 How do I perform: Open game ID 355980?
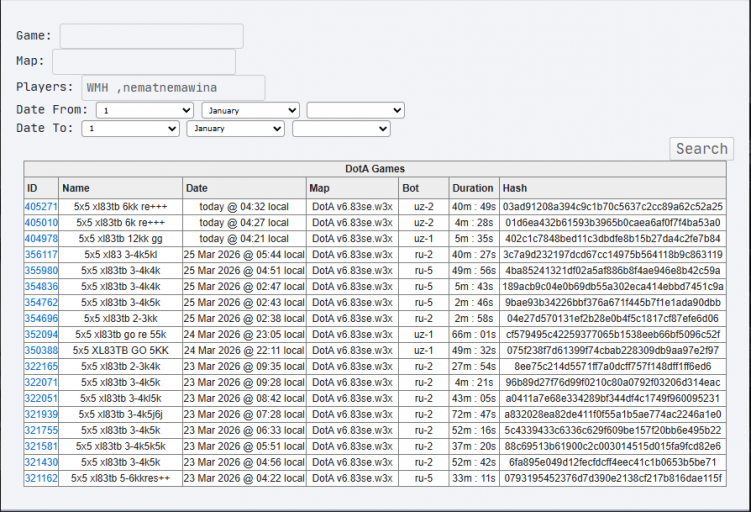[x=41, y=271]
